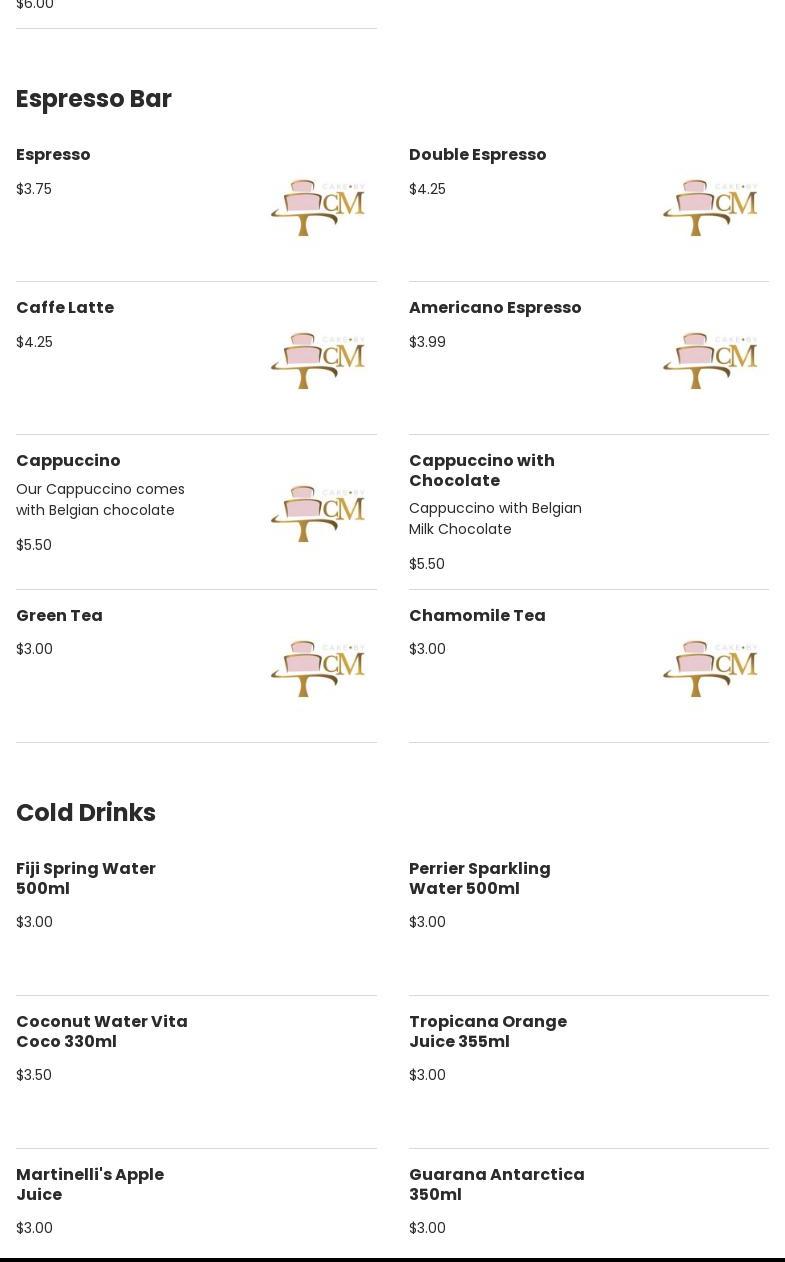
Task: Choose Coconut Water Vita Coco 330ml
Action: [102, 1032]
